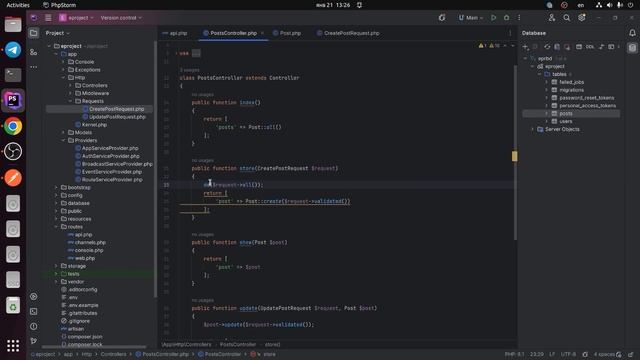
Task: Refresh the database tree
Action: click(547, 47)
